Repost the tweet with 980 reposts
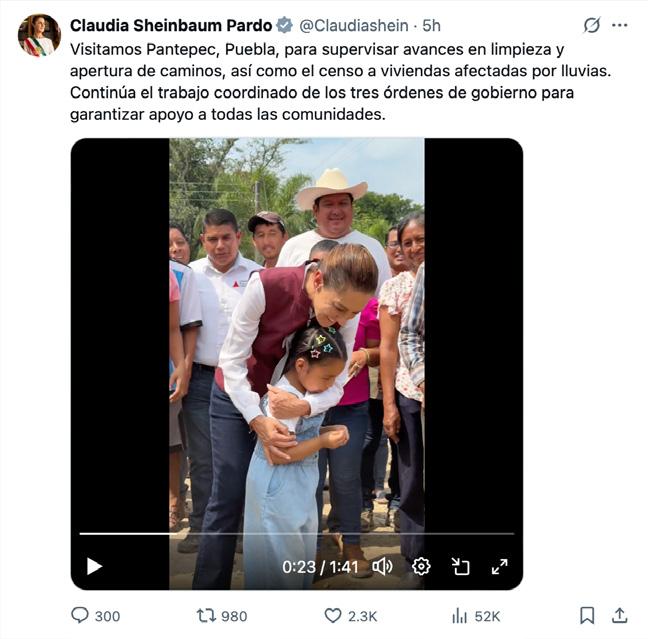 click(206, 615)
